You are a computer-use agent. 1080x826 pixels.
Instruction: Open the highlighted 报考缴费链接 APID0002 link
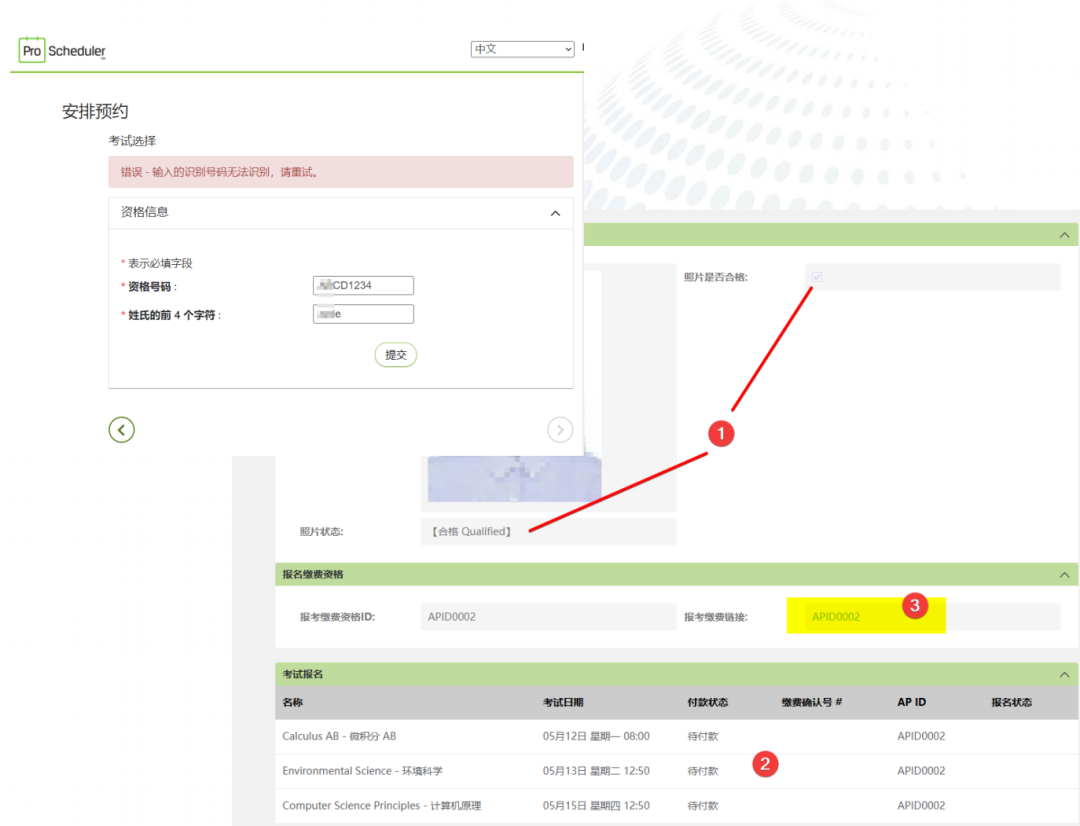pos(836,617)
